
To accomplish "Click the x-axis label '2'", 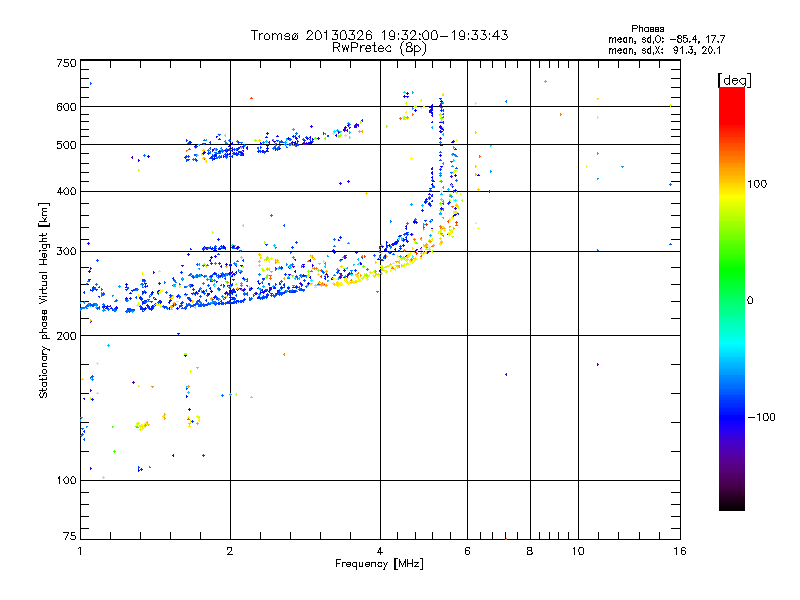I will point(230,551).
